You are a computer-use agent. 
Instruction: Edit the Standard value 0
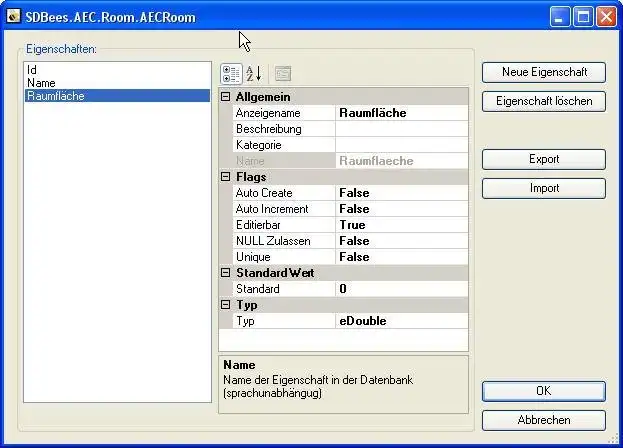click(402, 289)
